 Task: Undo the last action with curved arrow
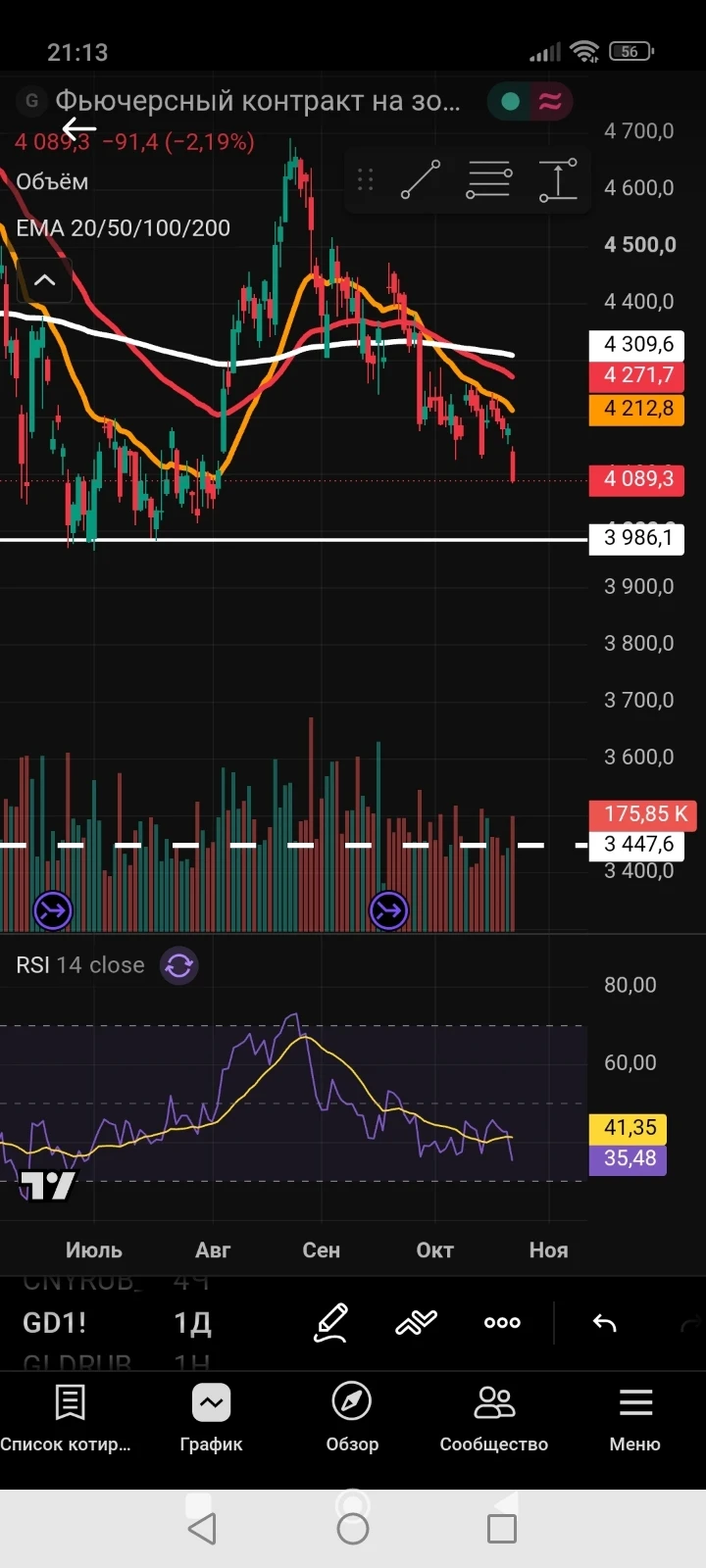(x=605, y=1323)
